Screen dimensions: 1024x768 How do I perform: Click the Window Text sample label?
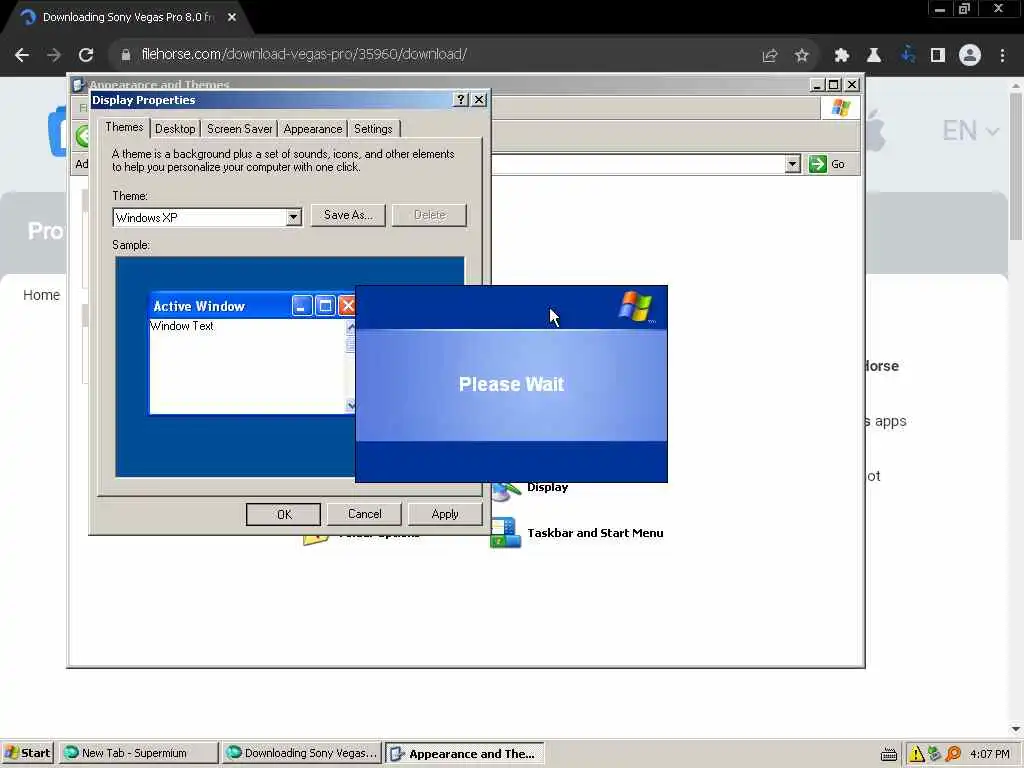[182, 326]
